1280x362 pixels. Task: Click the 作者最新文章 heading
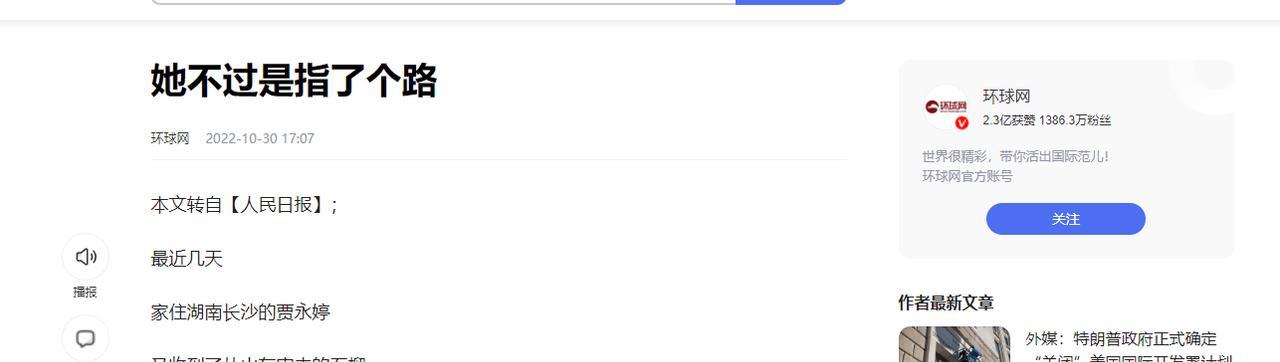click(x=946, y=303)
